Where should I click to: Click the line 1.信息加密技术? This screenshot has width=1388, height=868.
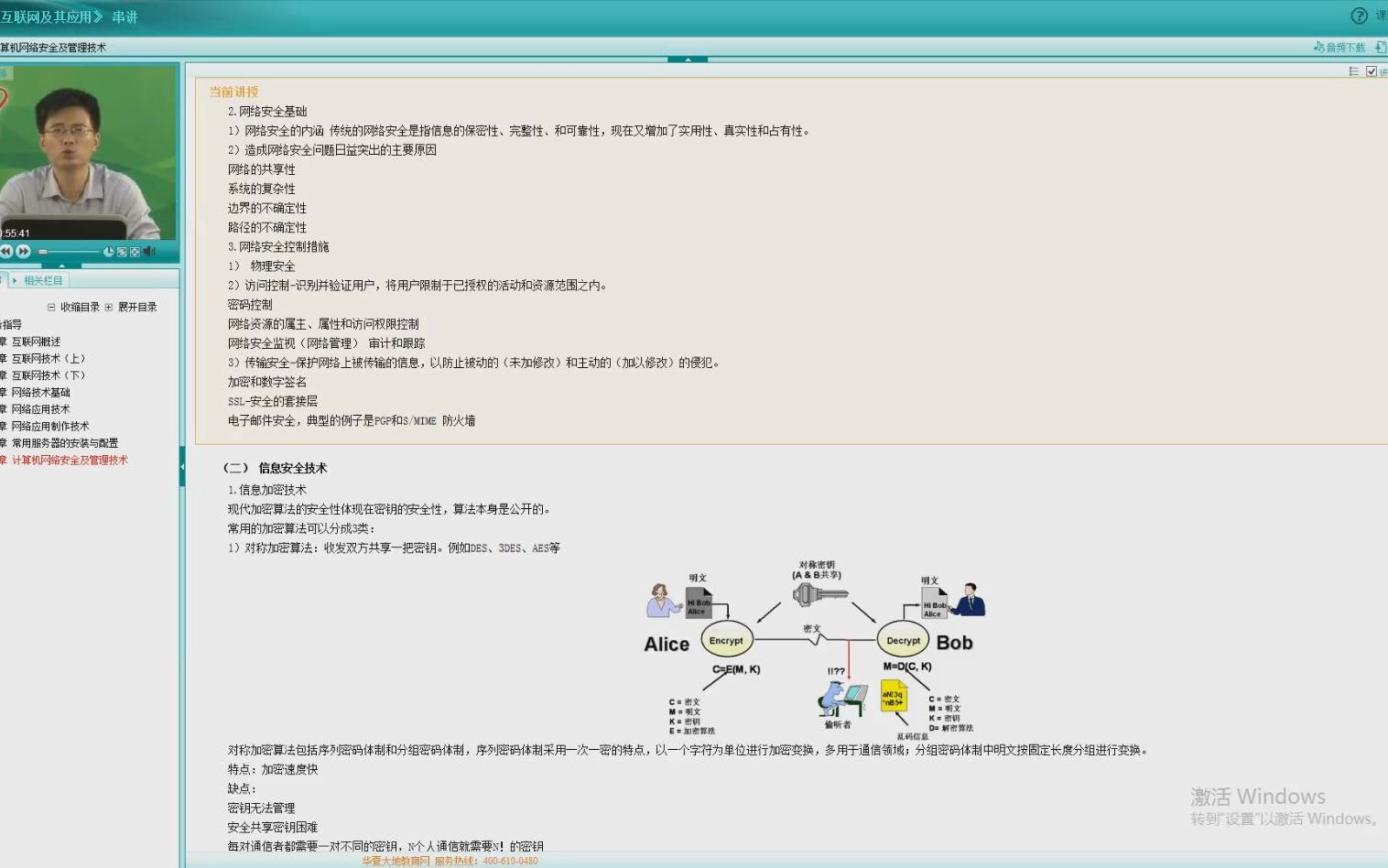pyautogui.click(x=267, y=490)
